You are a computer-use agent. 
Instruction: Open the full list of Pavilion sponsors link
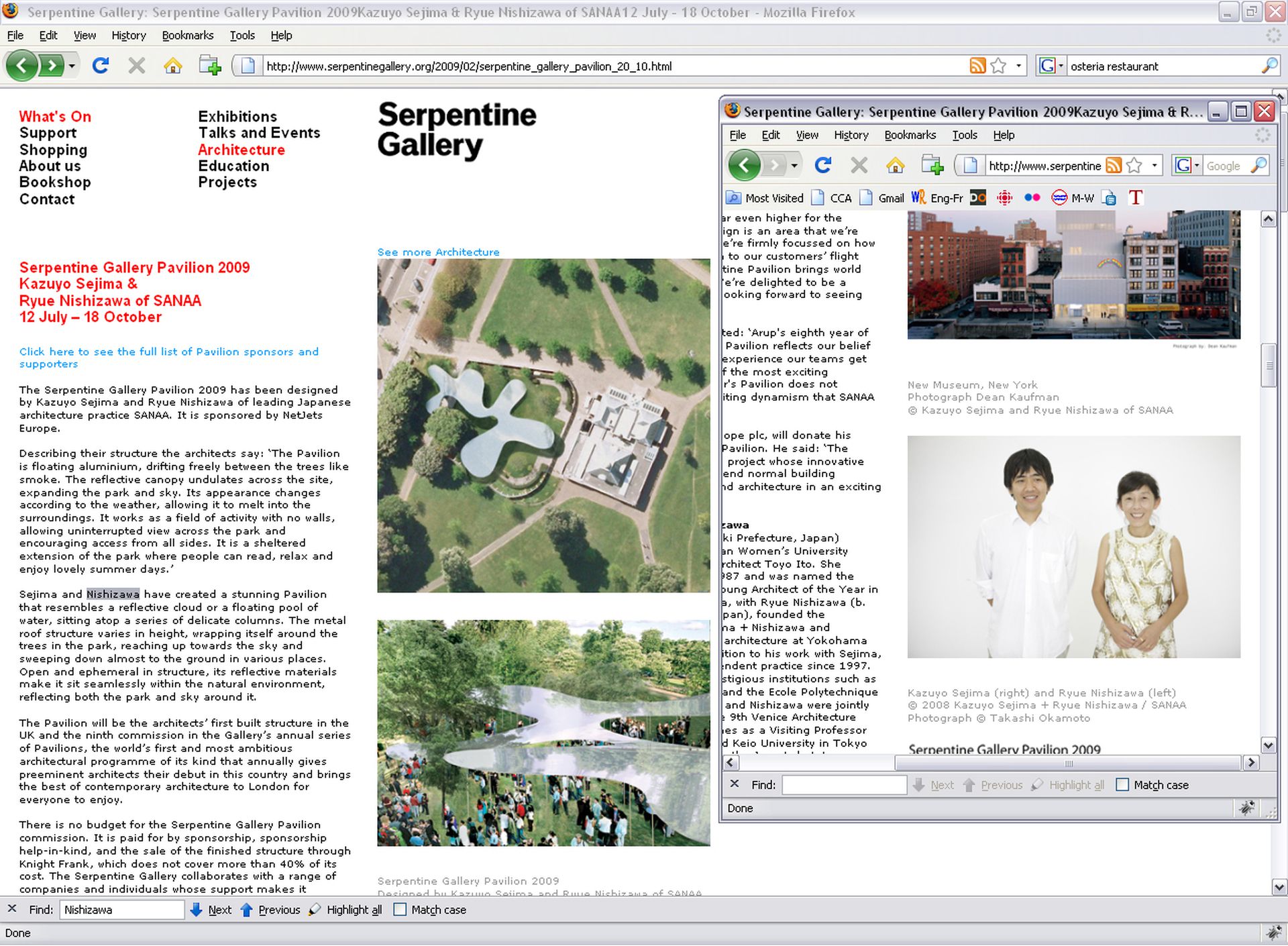point(169,358)
